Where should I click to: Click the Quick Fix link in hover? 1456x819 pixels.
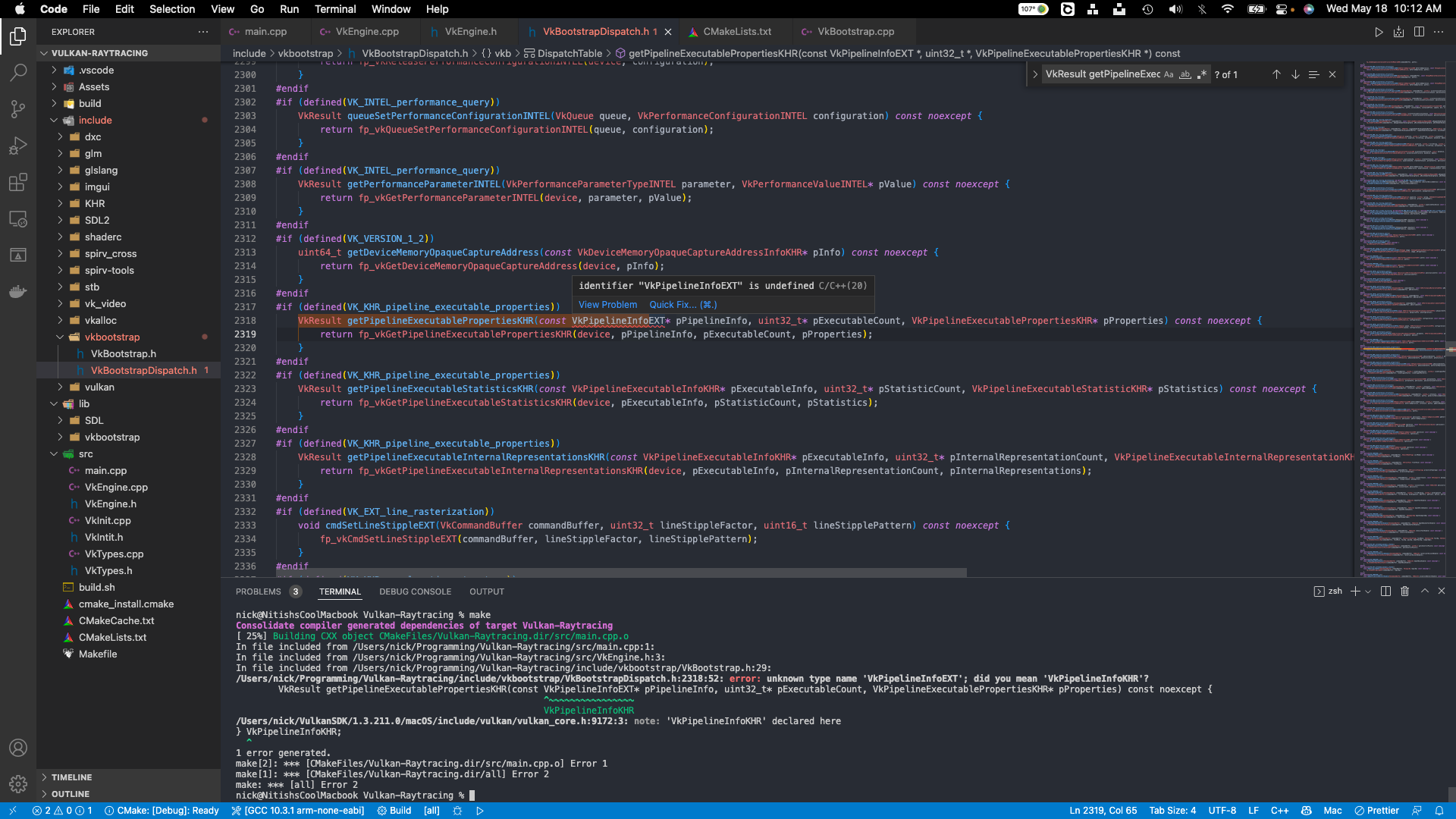tap(672, 305)
